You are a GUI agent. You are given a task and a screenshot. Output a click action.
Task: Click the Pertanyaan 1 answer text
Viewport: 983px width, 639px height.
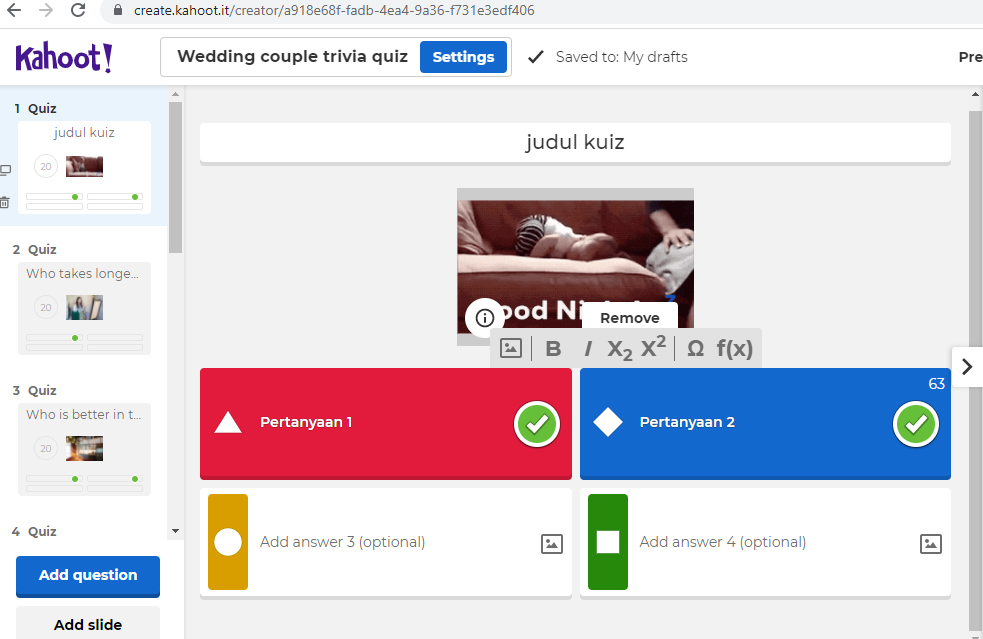(x=306, y=422)
